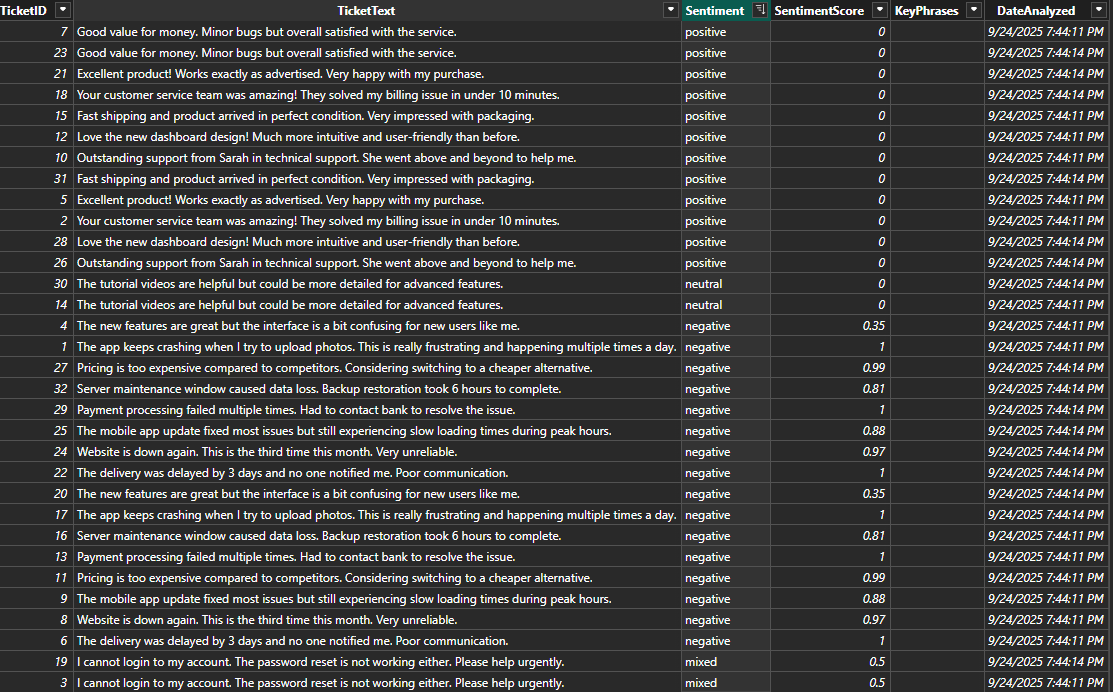The image size is (1113, 692).
Task: Open the DateAnalyzed column filter arrow
Action: (x=1100, y=10)
